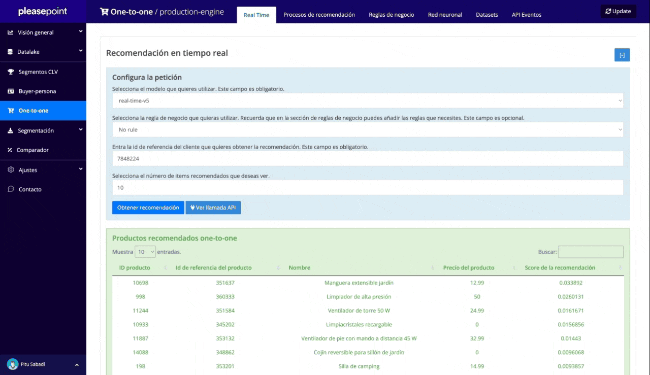Screen dimensions: 650x375
Task: Click the Ajustes gear icon
Action: (x=11, y=170)
